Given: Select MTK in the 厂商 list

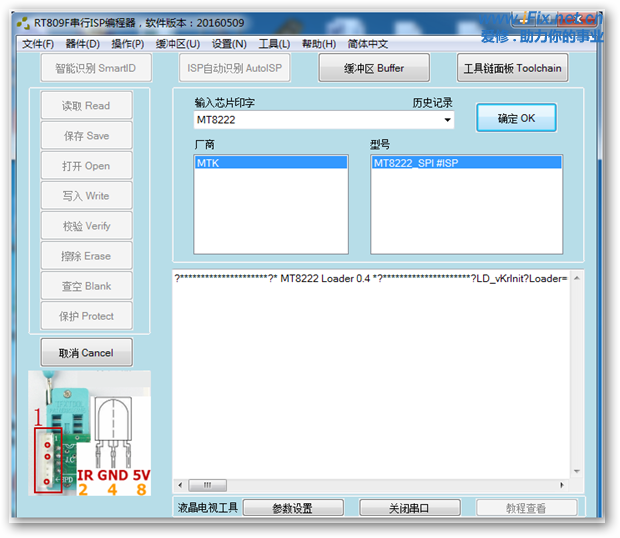Looking at the screenshot, I should [x=271, y=162].
